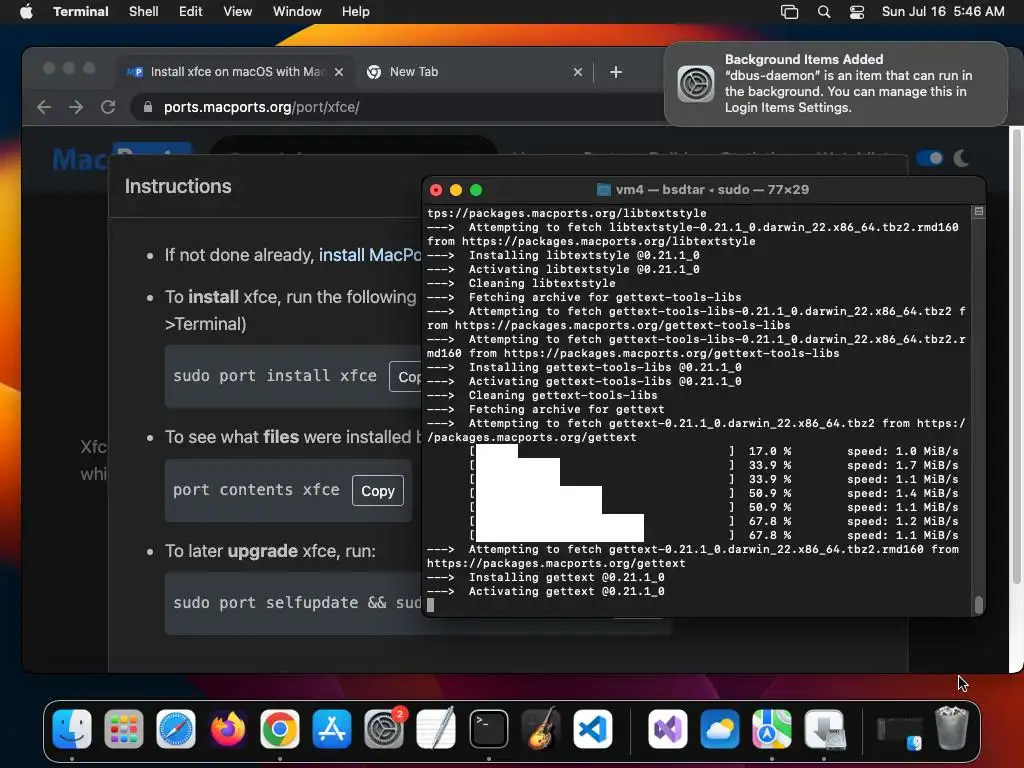
Task: Click the Stage Manager menu bar icon
Action: (x=790, y=11)
